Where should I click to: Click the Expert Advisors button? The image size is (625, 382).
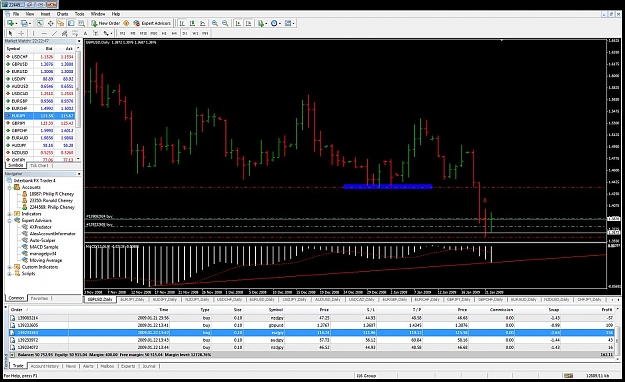[152, 23]
